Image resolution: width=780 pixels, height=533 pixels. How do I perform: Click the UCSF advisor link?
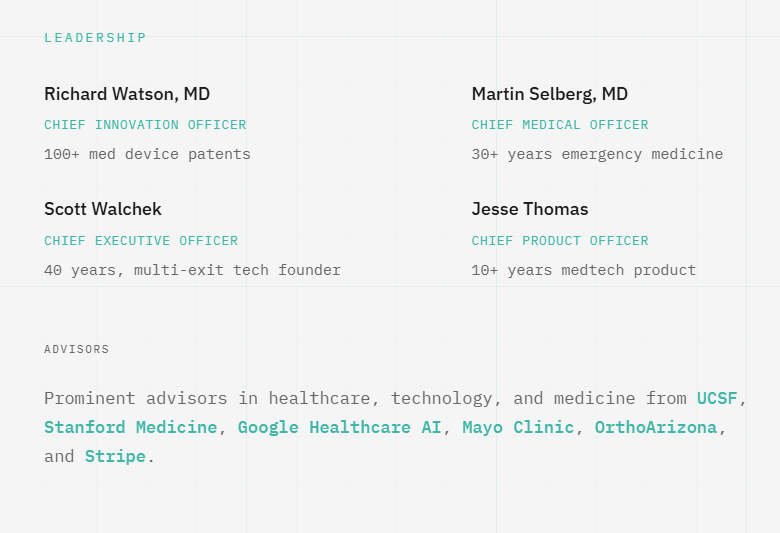pos(717,398)
